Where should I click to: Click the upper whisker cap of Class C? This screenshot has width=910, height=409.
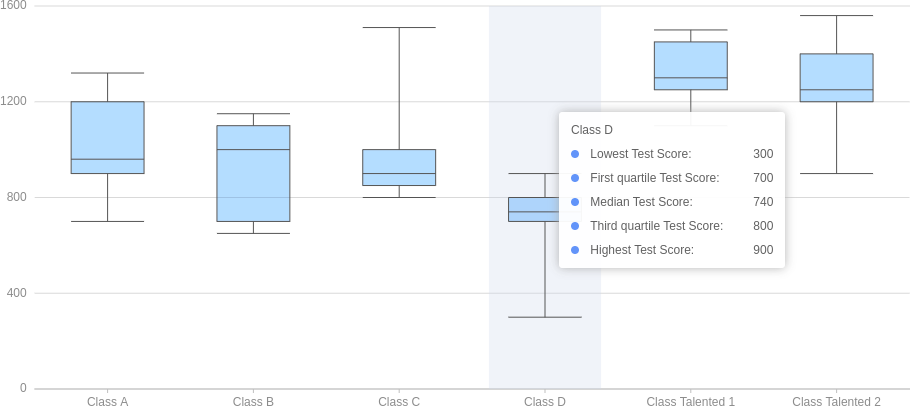click(x=399, y=28)
